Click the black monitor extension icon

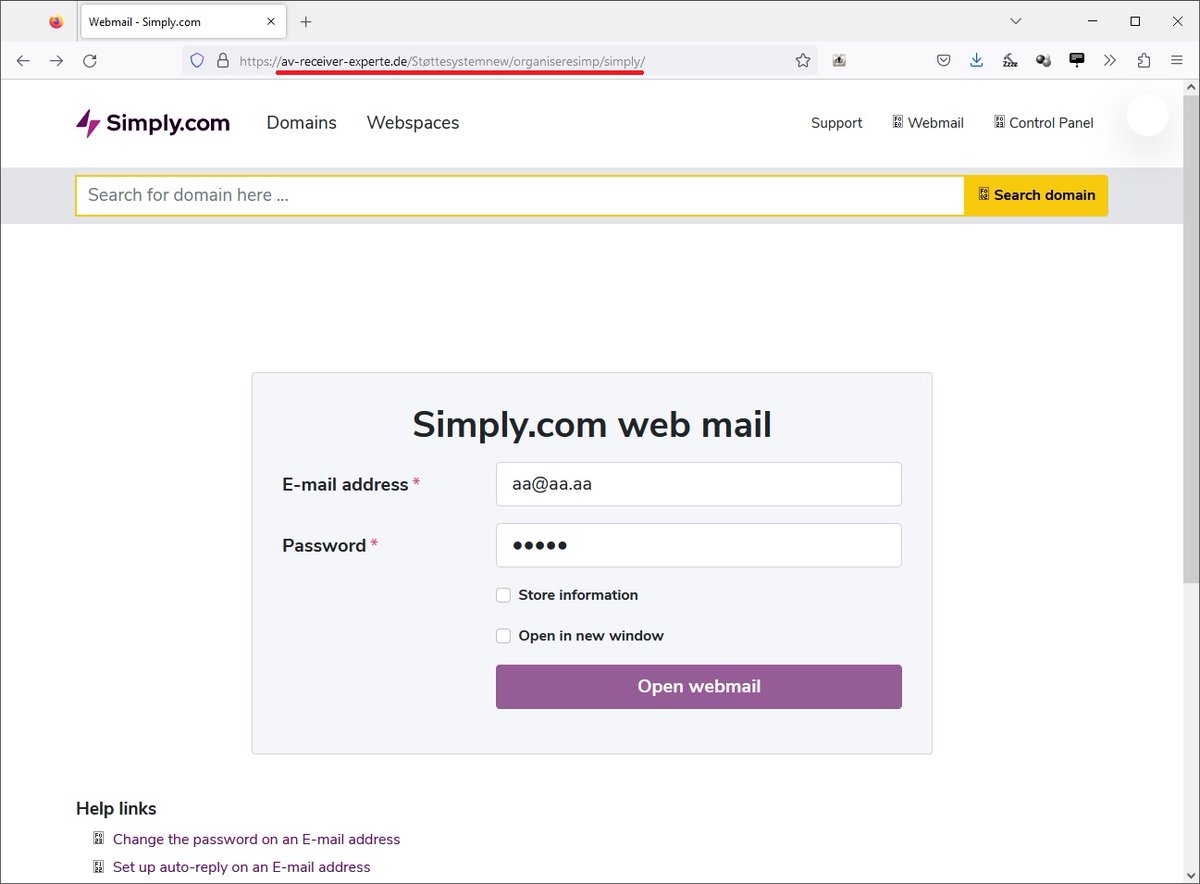tap(1077, 61)
